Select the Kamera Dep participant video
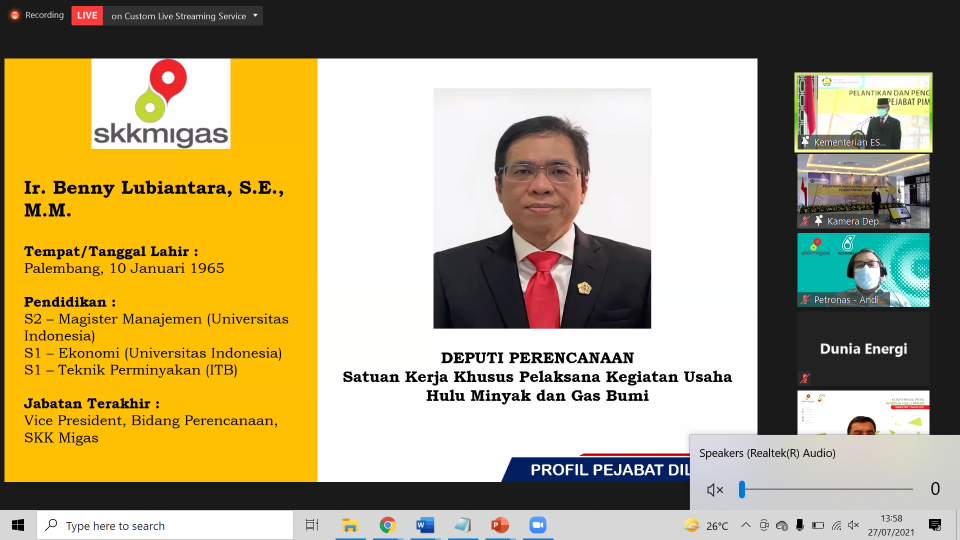The height and width of the screenshot is (540, 960). [863, 191]
